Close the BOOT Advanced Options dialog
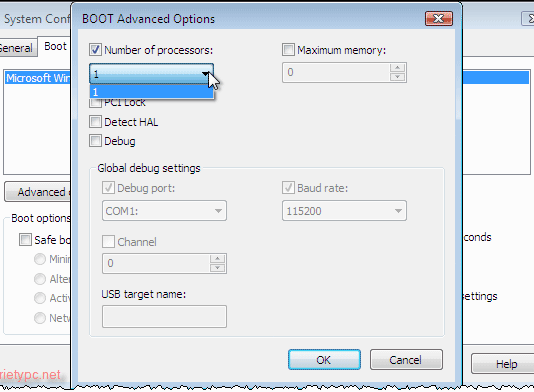This screenshot has width=534, height=392. pyautogui.click(x=439, y=18)
